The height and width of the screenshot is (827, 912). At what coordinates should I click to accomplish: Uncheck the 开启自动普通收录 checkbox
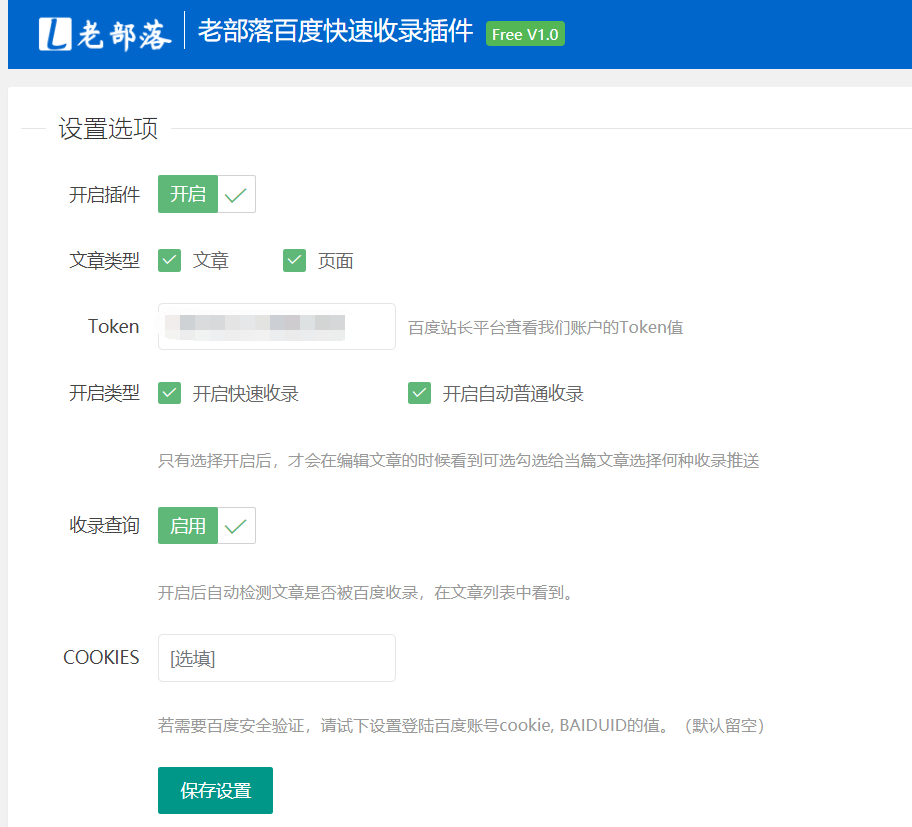point(419,393)
